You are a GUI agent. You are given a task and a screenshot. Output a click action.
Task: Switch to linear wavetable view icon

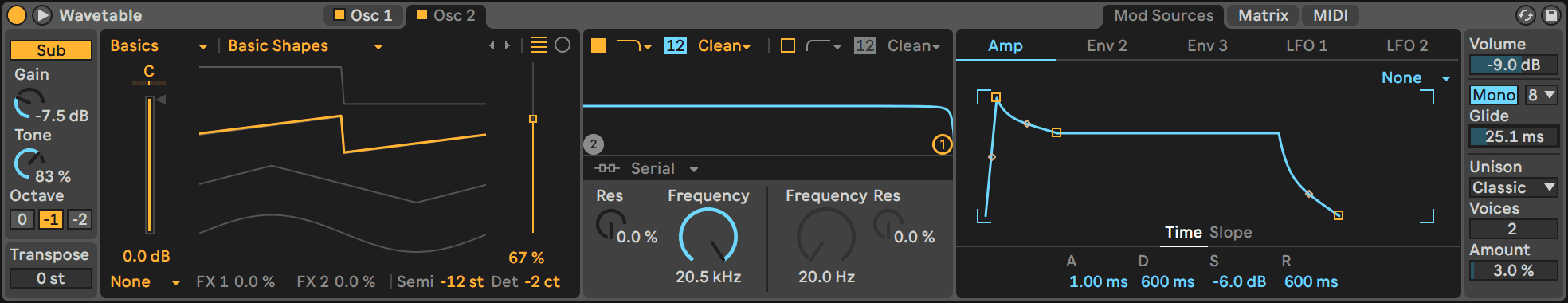[539, 45]
